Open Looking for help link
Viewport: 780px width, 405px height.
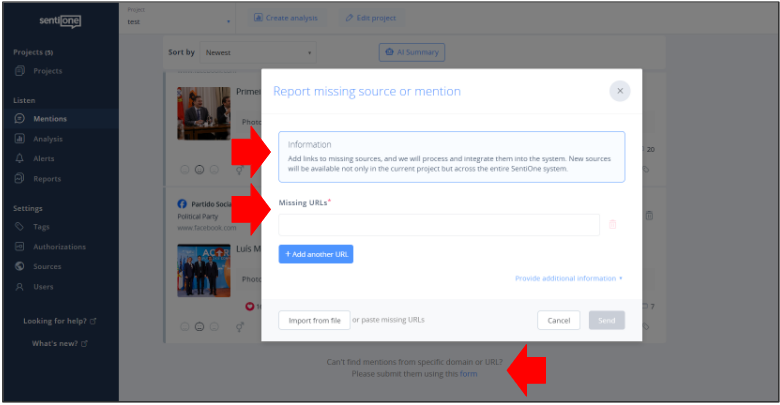coord(59,321)
